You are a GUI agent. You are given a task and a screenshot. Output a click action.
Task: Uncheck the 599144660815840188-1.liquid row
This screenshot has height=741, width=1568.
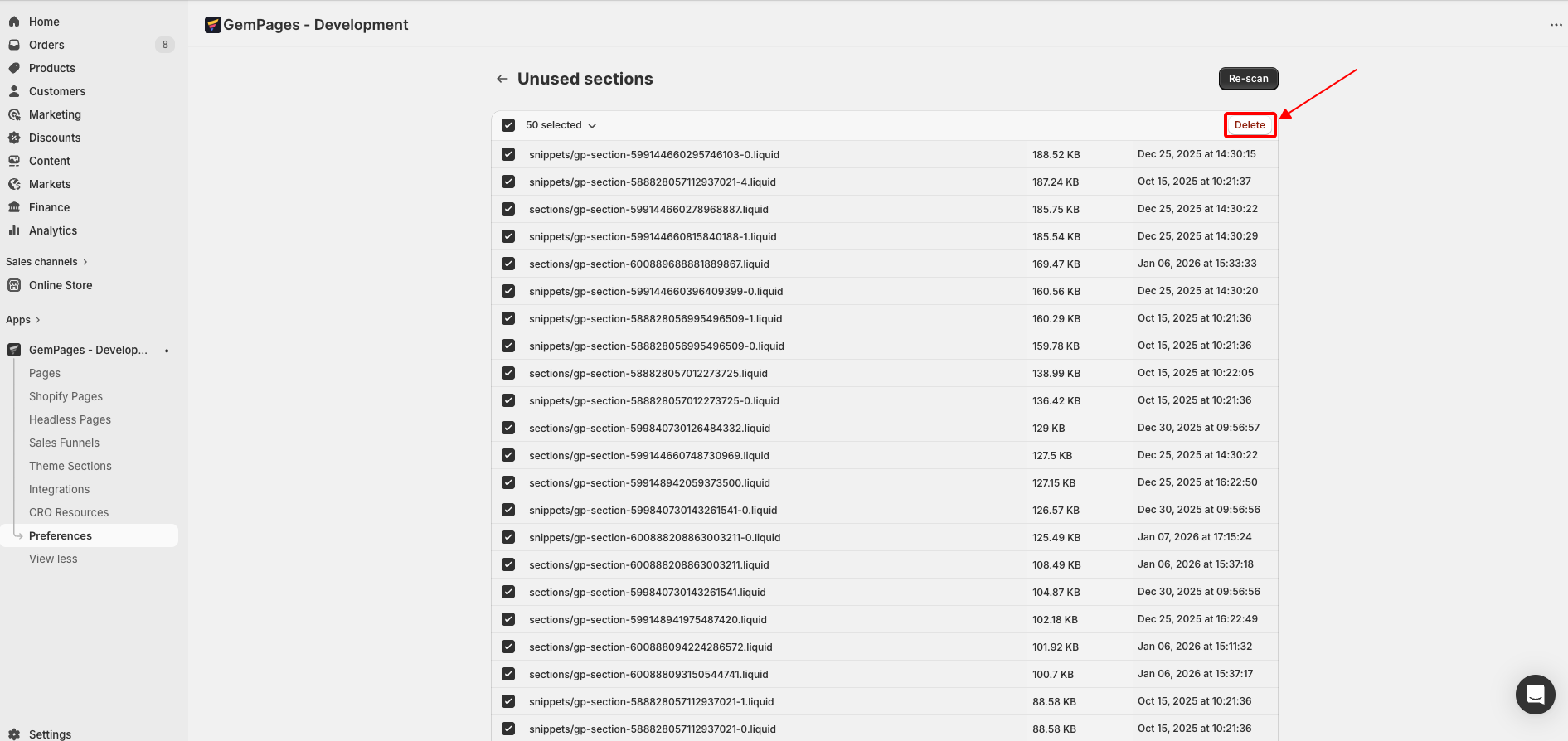(x=508, y=236)
